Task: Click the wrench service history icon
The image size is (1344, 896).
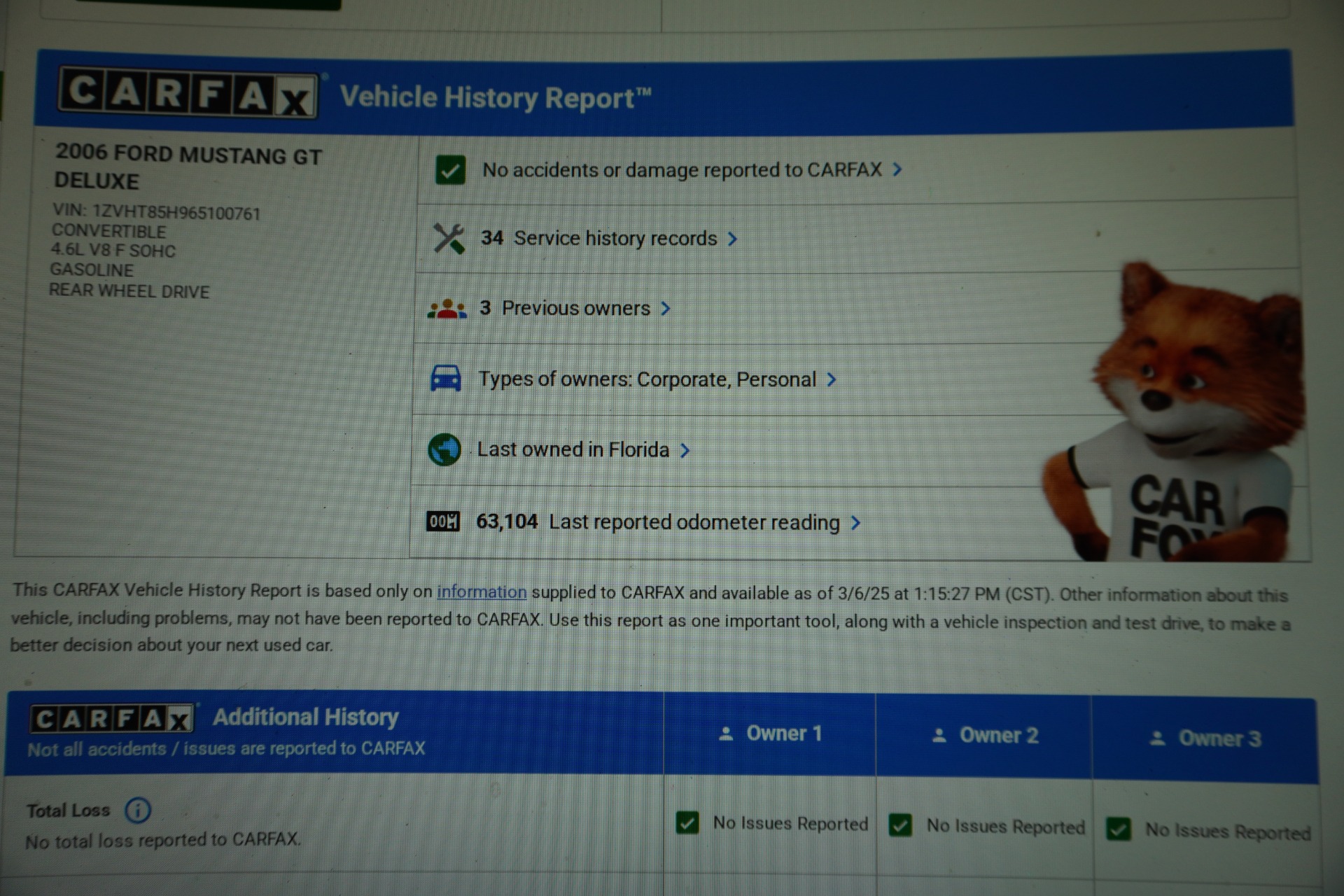Action: (448, 239)
